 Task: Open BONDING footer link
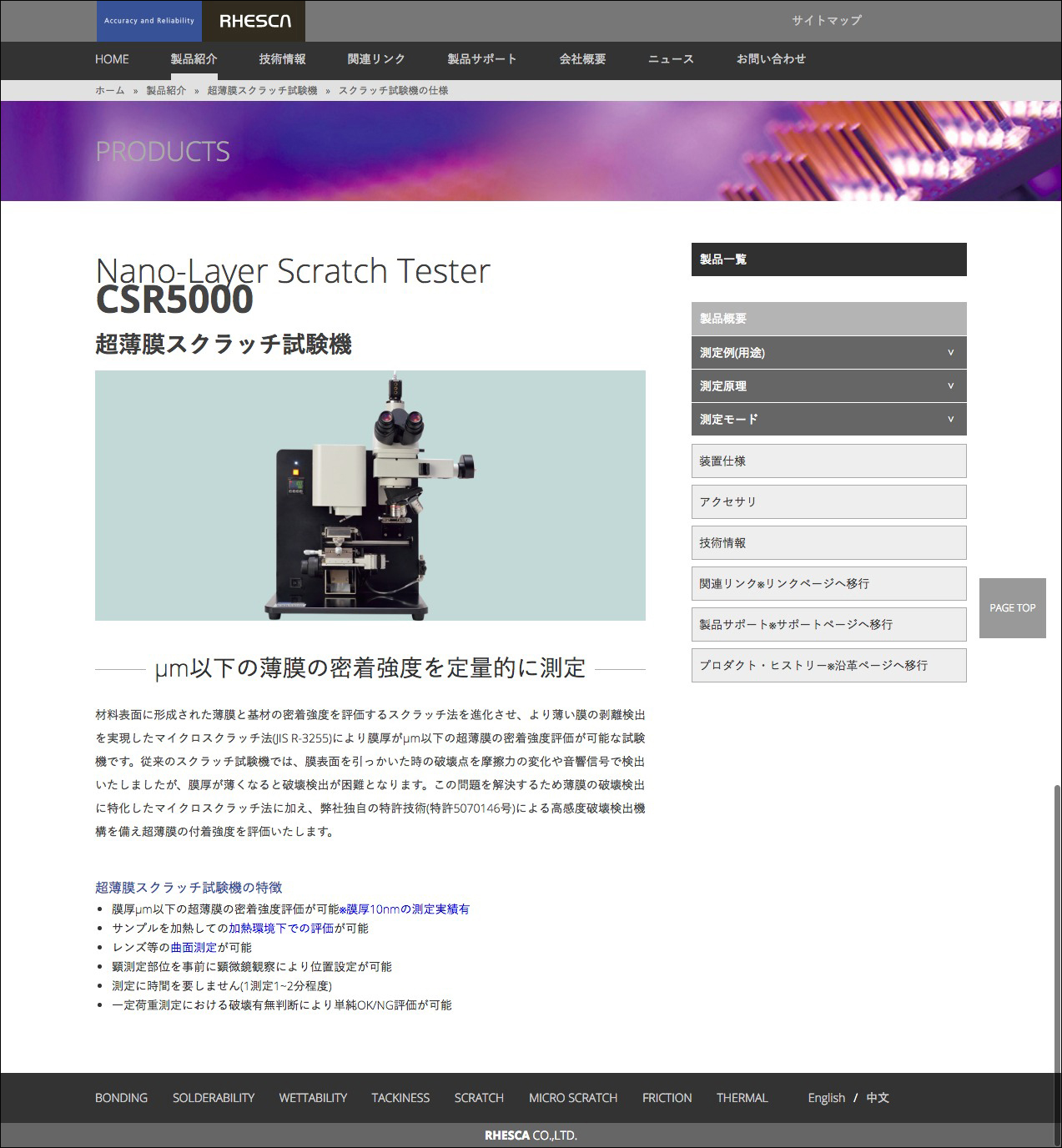[121, 1098]
